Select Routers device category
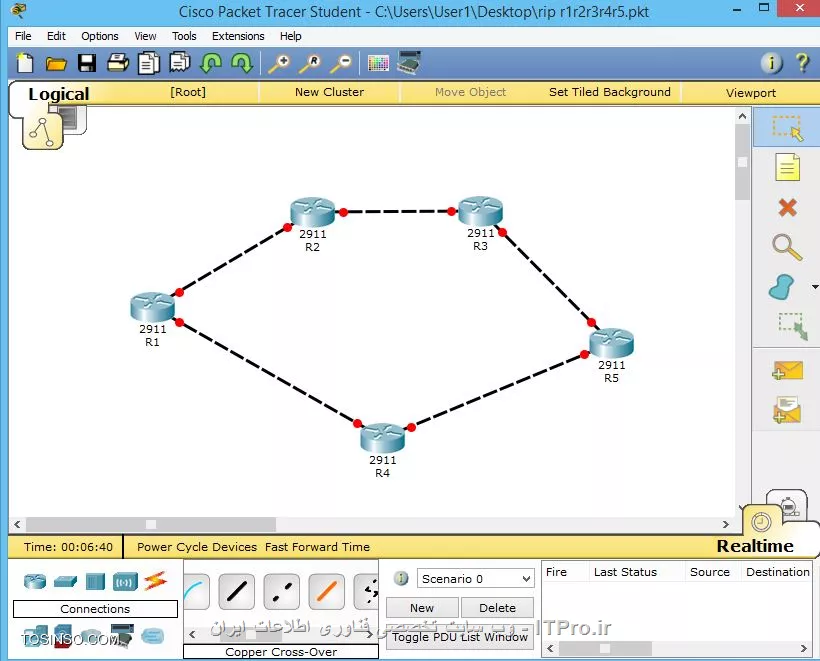This screenshot has height=661, width=820. pos(35,581)
